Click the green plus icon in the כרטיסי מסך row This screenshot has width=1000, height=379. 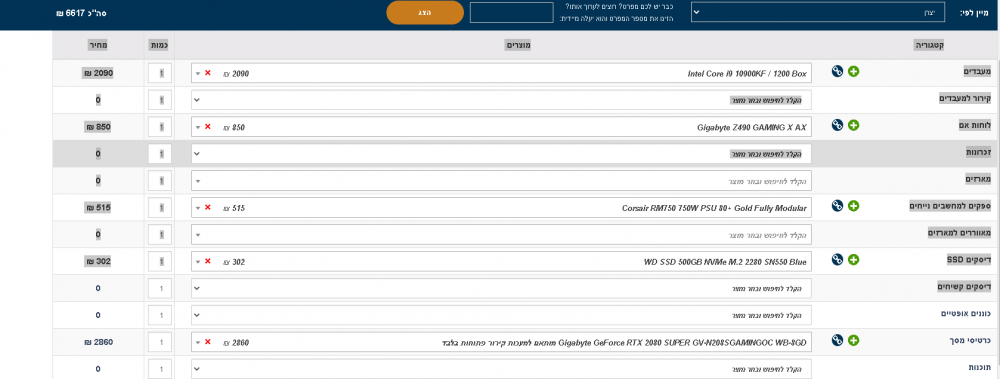(x=853, y=341)
